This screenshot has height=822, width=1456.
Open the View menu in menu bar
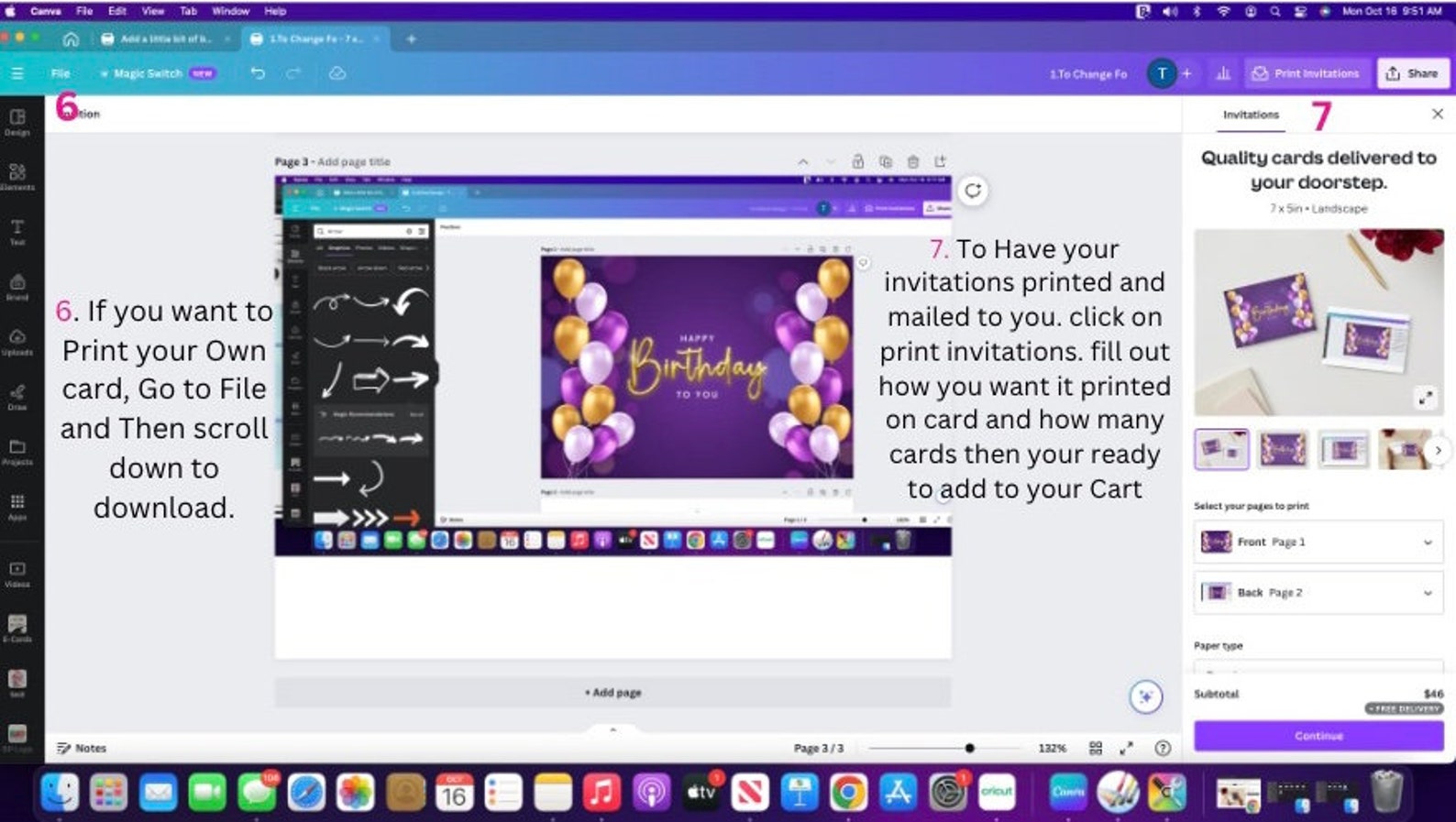click(x=153, y=11)
